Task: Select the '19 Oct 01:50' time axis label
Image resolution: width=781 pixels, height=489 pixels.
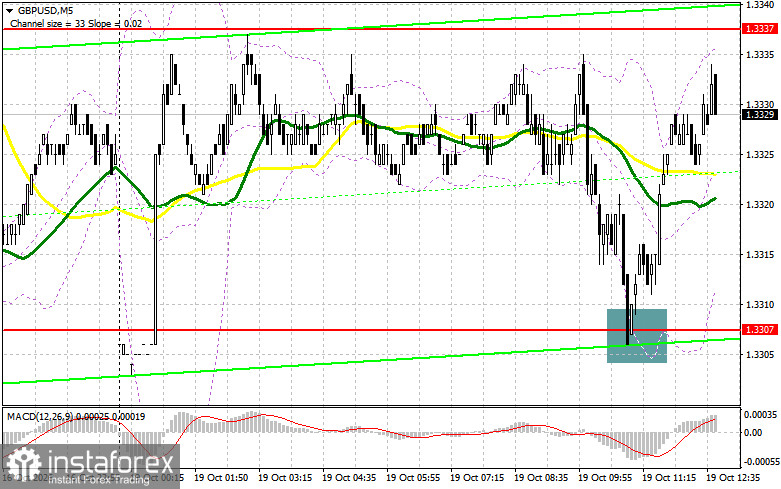Action: tap(221, 478)
